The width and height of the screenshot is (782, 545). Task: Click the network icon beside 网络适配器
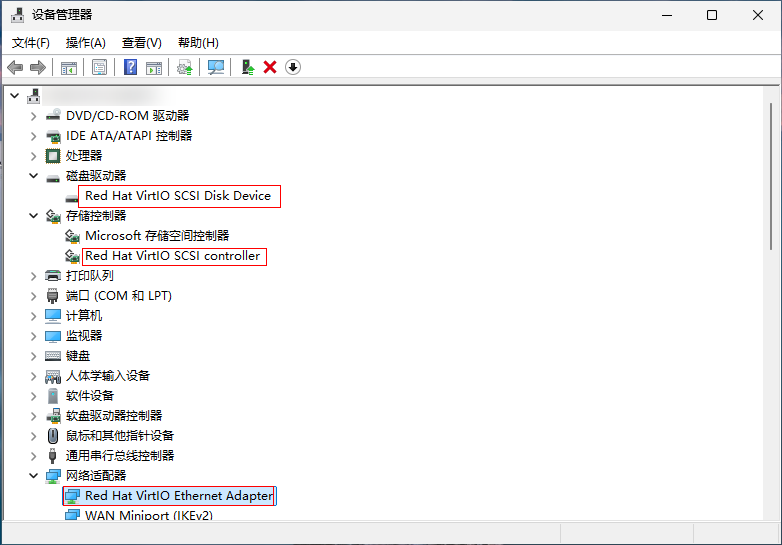[53, 476]
